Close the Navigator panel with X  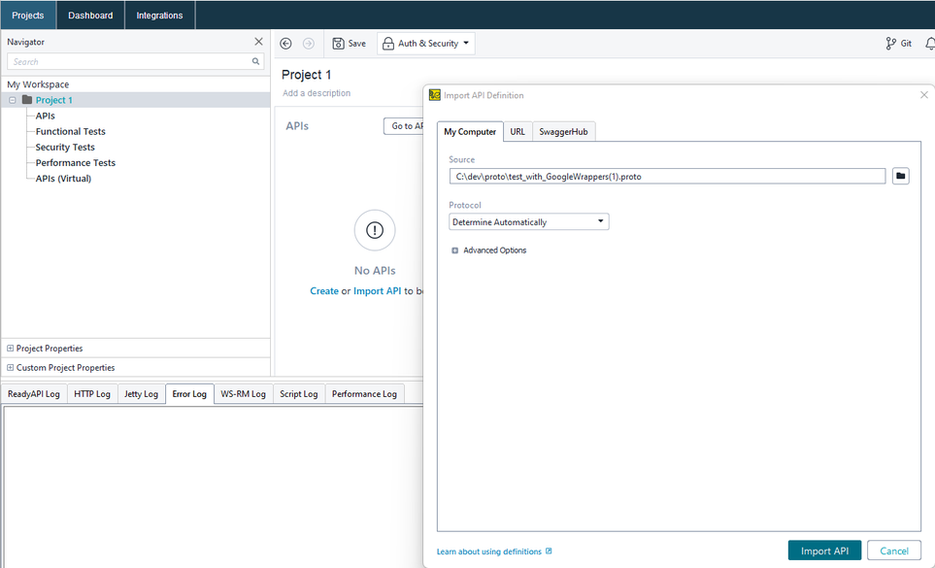pyautogui.click(x=259, y=42)
